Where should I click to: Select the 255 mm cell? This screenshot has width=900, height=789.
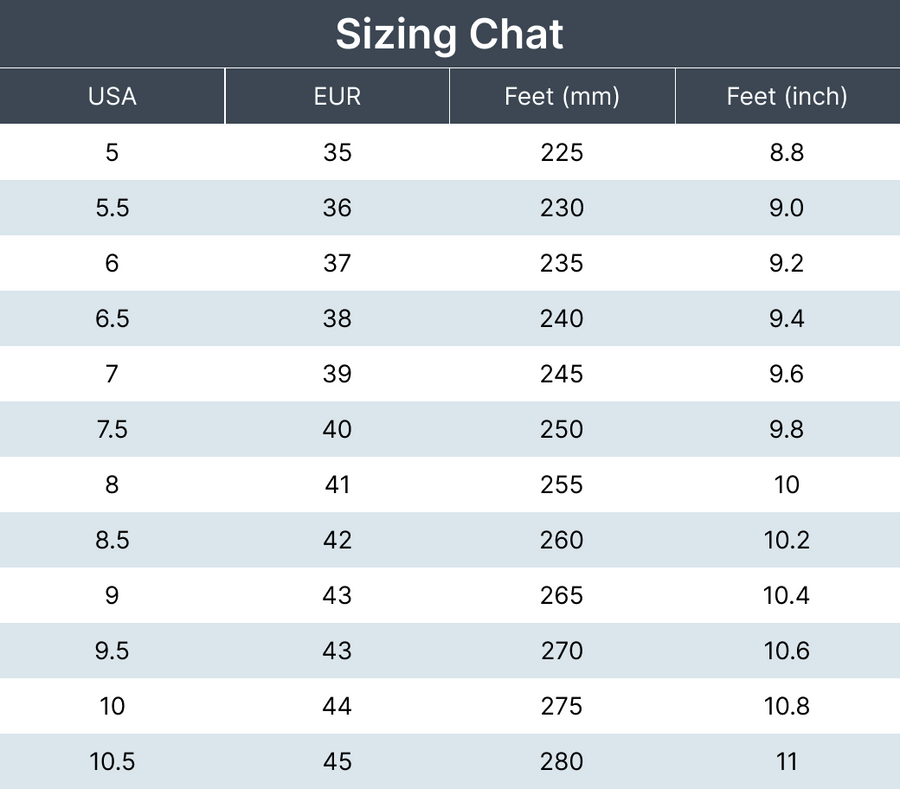point(561,485)
